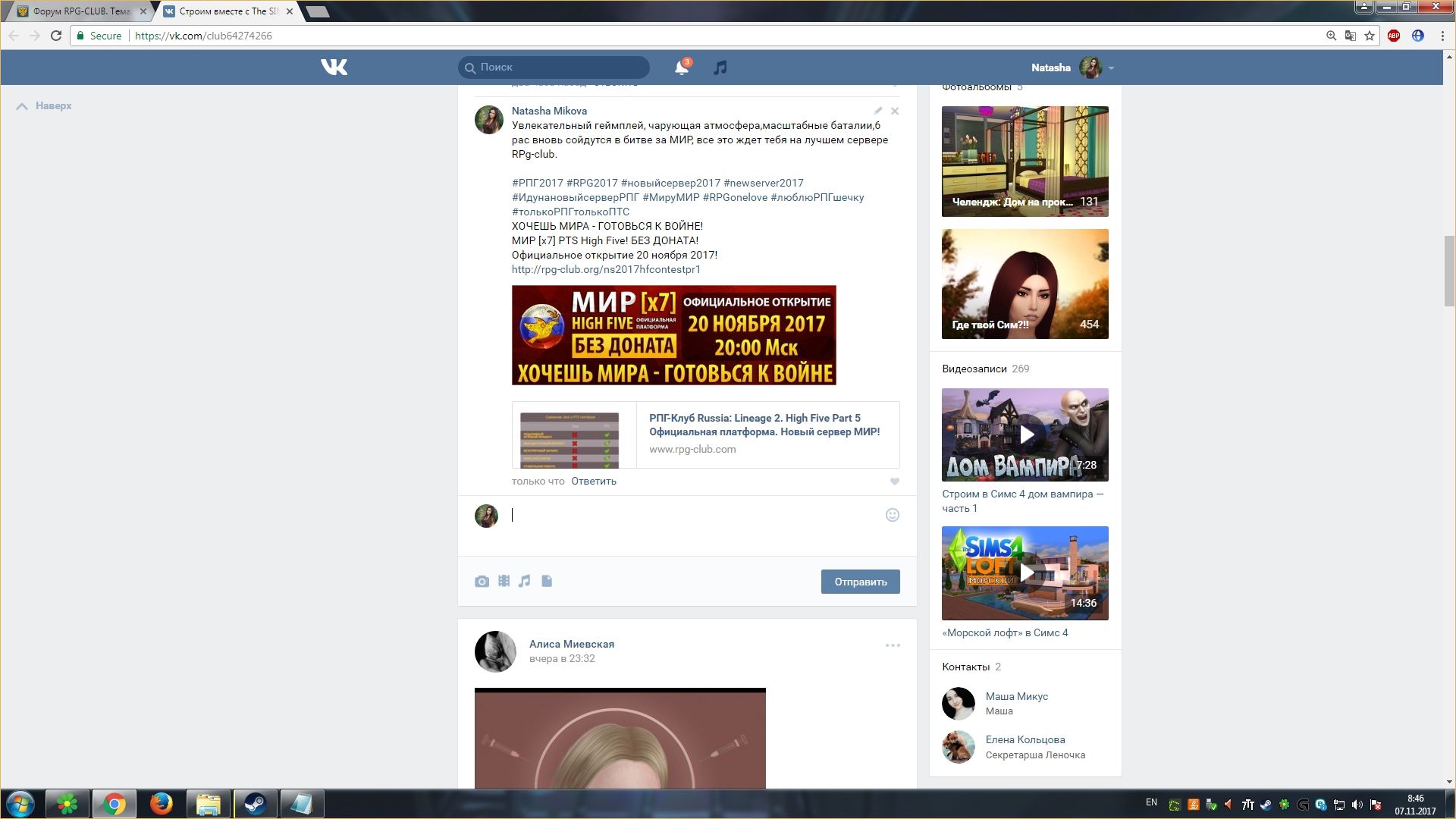
Task: Delete Natasha Mikova's comment with the X icon
Action: point(895,111)
